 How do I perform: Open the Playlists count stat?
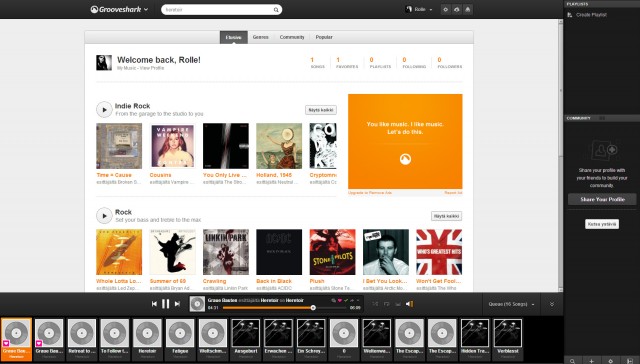[x=380, y=62]
